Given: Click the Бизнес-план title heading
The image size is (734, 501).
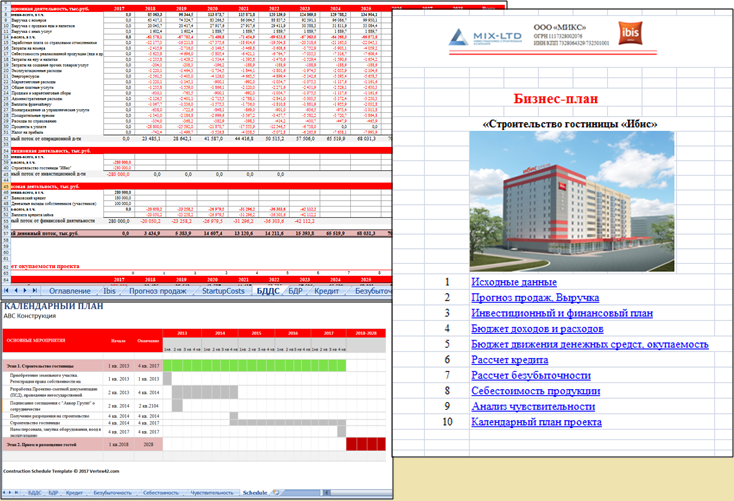Looking at the screenshot, I should click(559, 98).
